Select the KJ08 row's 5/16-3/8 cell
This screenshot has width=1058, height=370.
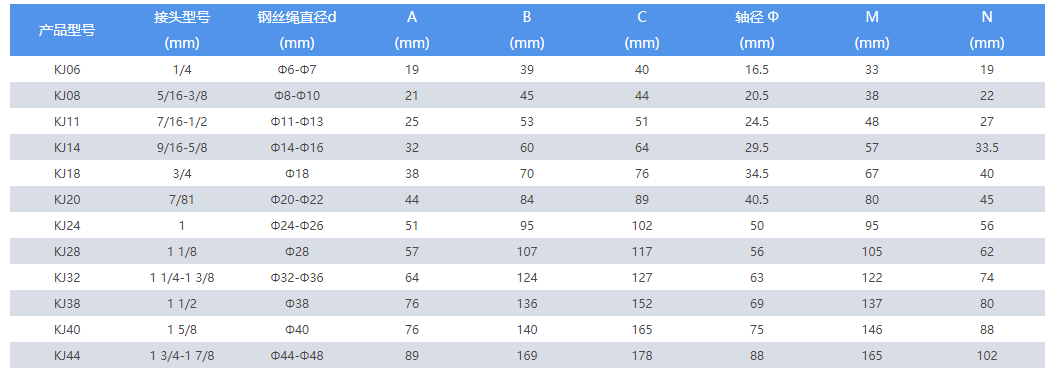[x=182, y=96]
